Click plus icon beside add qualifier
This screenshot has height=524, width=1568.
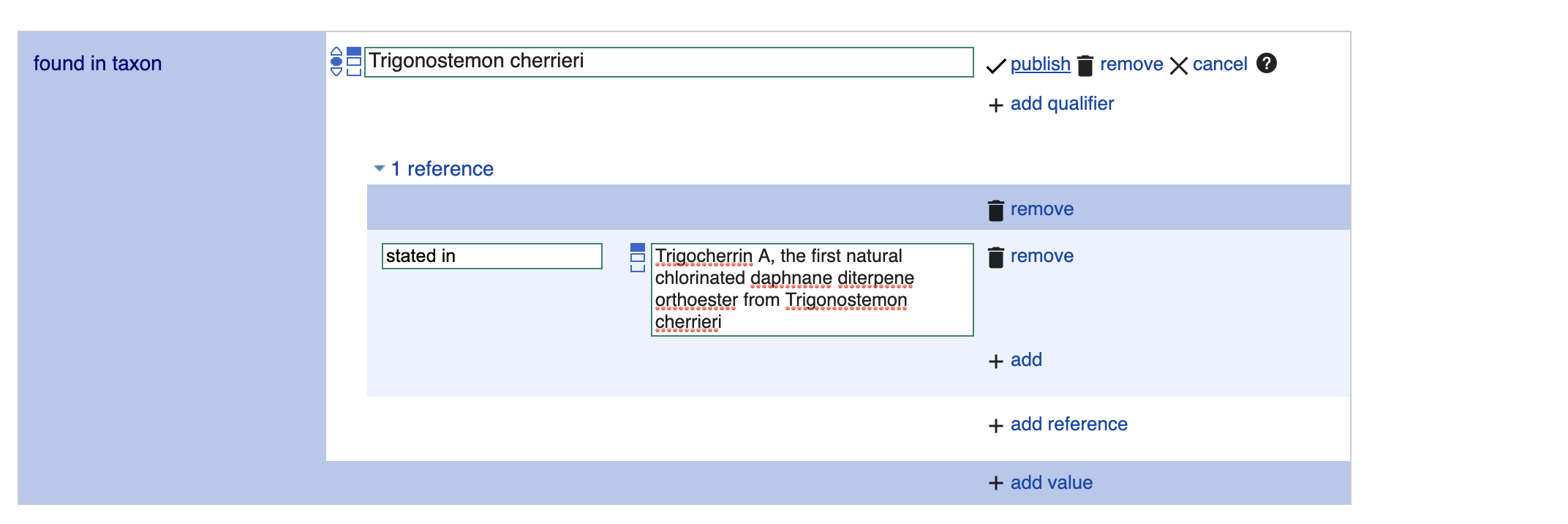tap(995, 105)
